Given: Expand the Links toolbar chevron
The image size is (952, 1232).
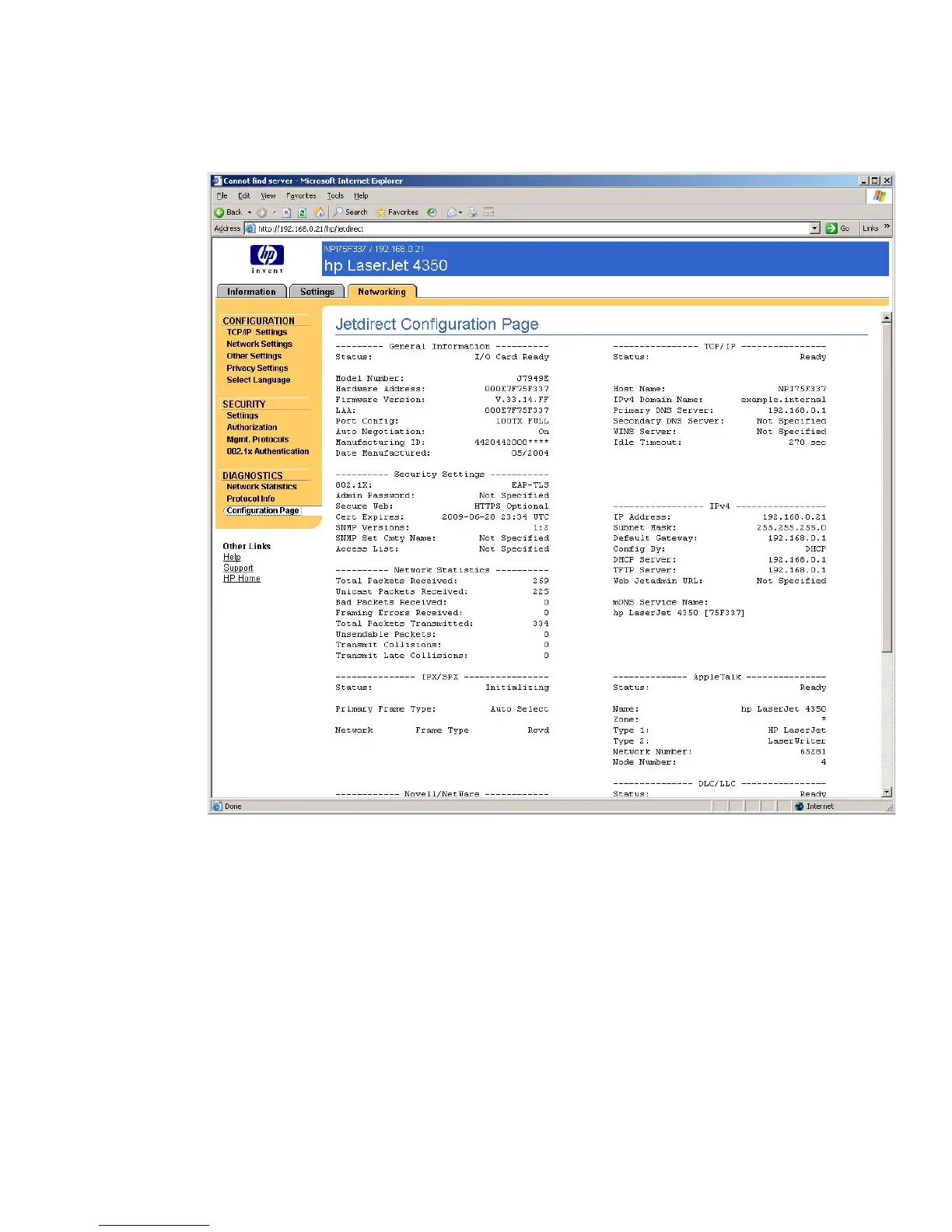Looking at the screenshot, I should click(x=887, y=227).
